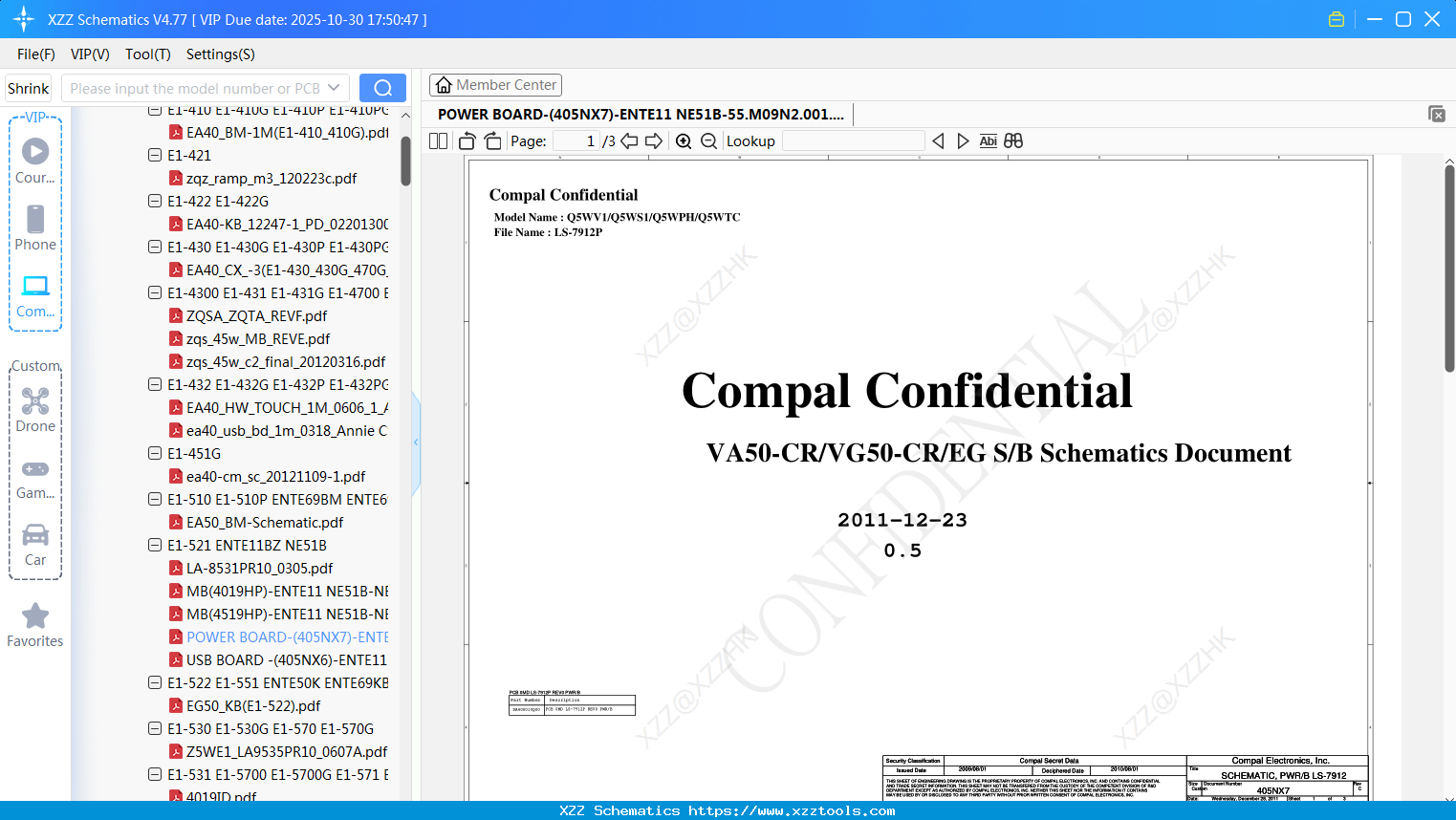Find previous lookup match triangle
1456x820 pixels.
(938, 141)
